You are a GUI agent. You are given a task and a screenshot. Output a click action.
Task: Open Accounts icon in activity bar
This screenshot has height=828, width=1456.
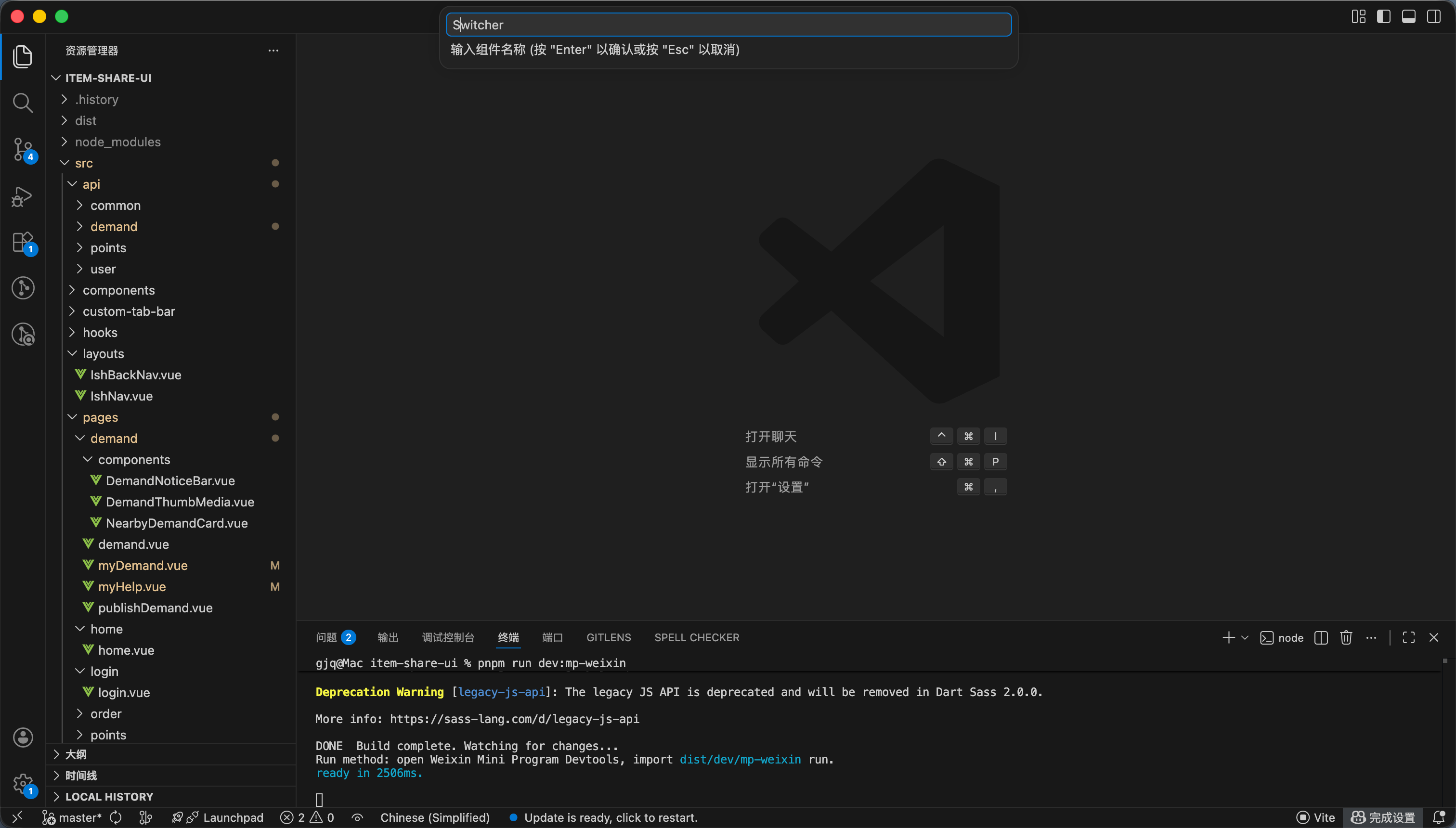(23, 737)
